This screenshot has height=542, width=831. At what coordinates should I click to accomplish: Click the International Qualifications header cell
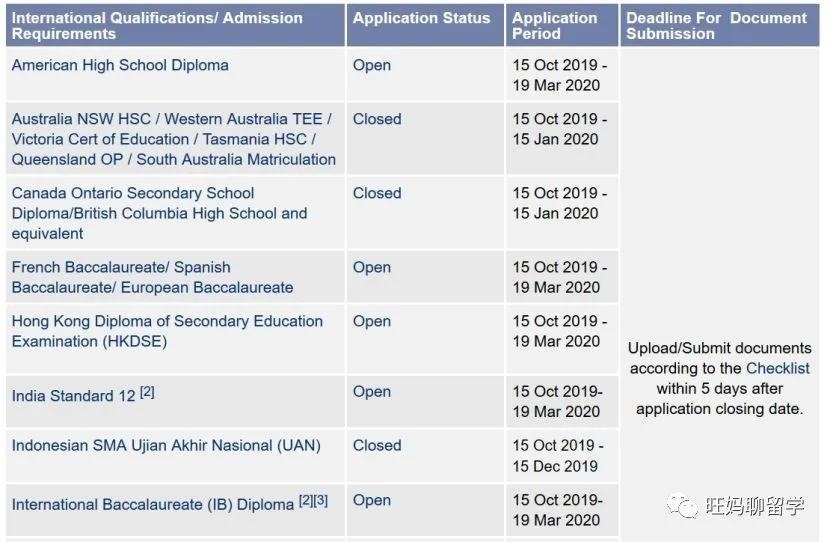coord(175,25)
